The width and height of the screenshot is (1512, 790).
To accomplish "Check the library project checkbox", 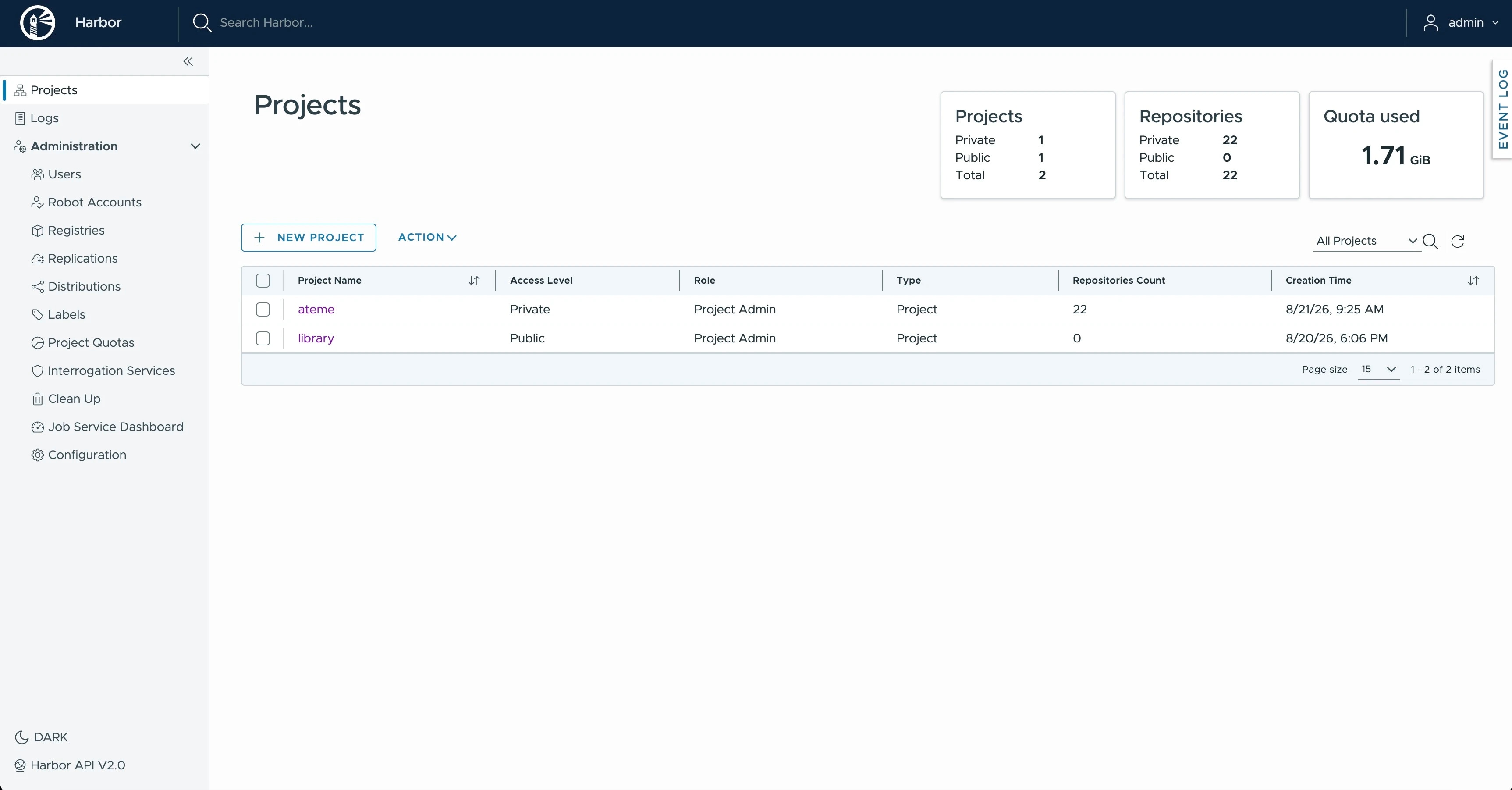I will tap(263, 338).
